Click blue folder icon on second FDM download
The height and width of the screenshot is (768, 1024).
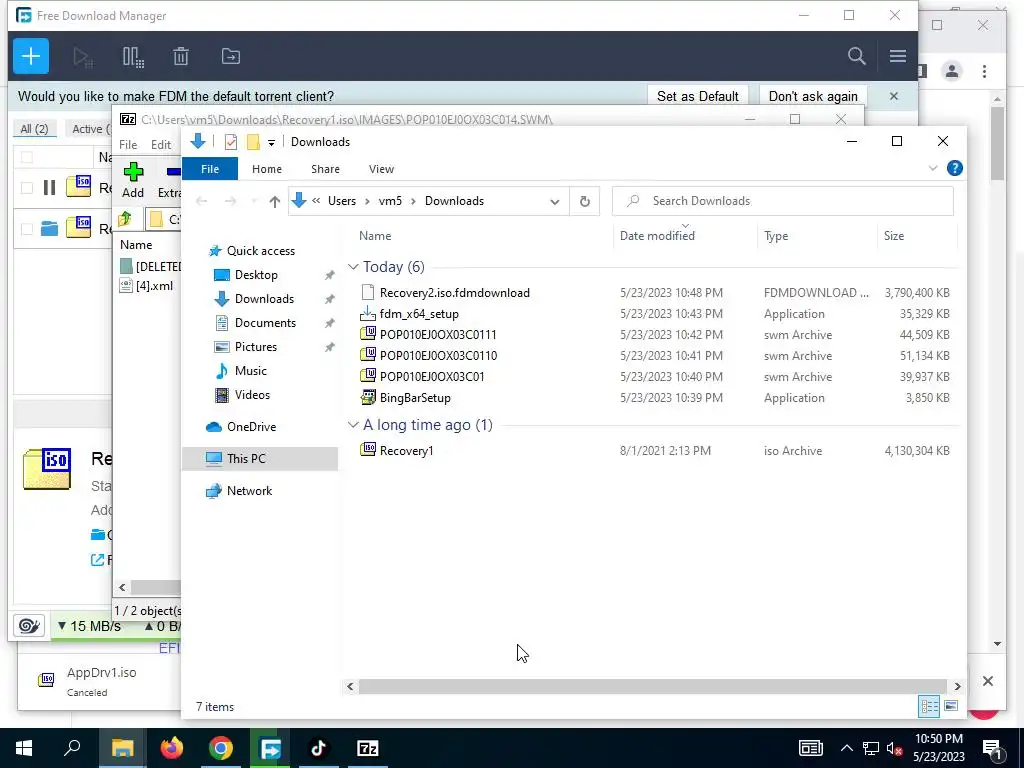(x=49, y=229)
